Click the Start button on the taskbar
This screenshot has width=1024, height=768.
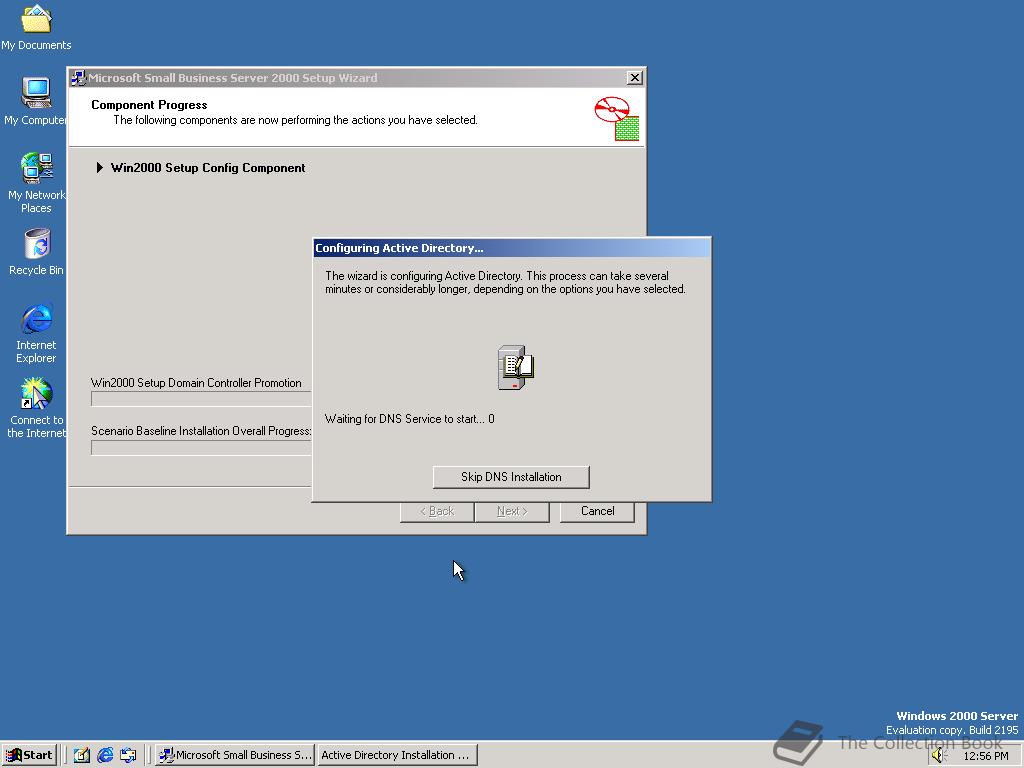(29, 755)
